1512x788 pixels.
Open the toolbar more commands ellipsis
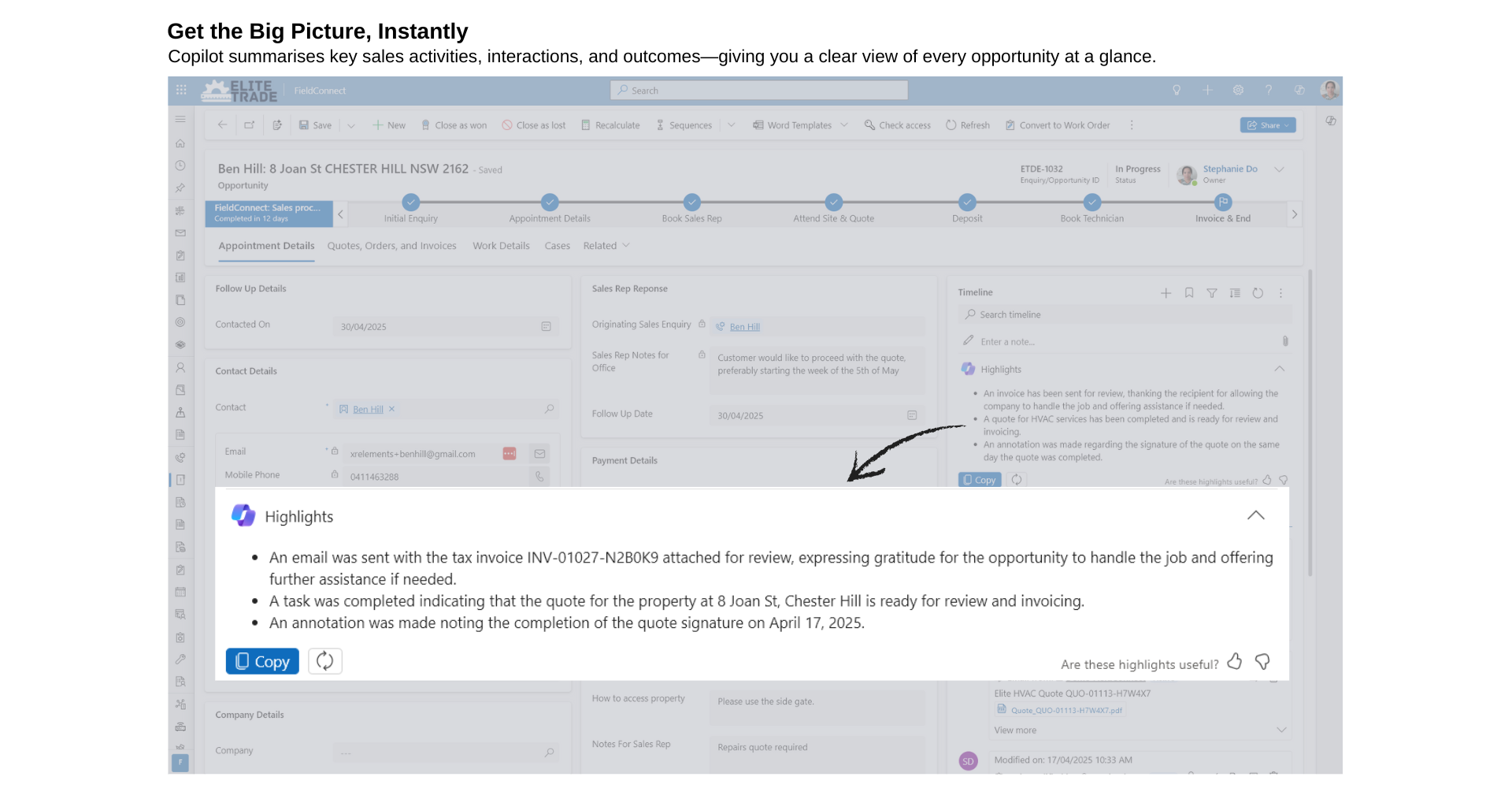tap(1132, 125)
